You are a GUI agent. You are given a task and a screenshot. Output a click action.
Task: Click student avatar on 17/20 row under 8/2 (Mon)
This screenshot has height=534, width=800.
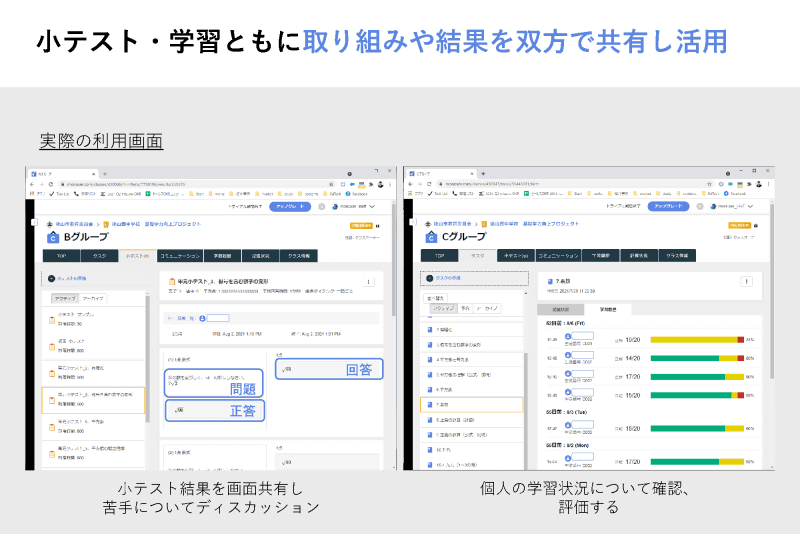(x=567, y=459)
